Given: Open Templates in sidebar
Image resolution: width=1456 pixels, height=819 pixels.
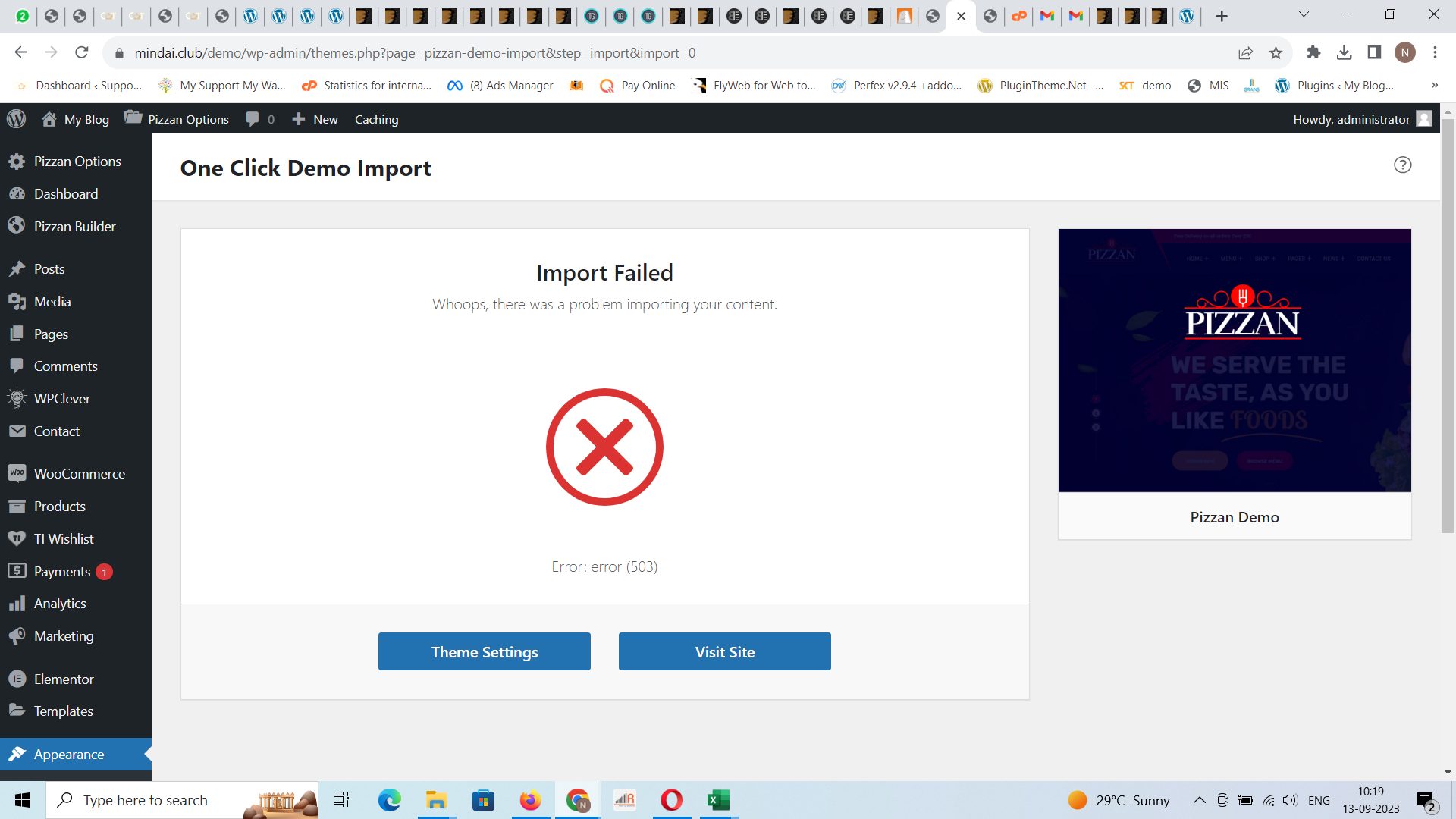Looking at the screenshot, I should pyautogui.click(x=76, y=711).
